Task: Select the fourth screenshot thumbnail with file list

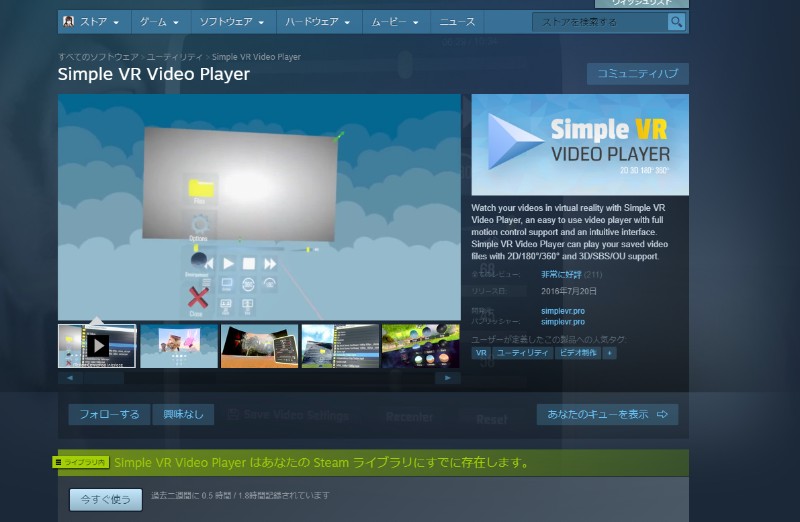Action: pos(340,346)
